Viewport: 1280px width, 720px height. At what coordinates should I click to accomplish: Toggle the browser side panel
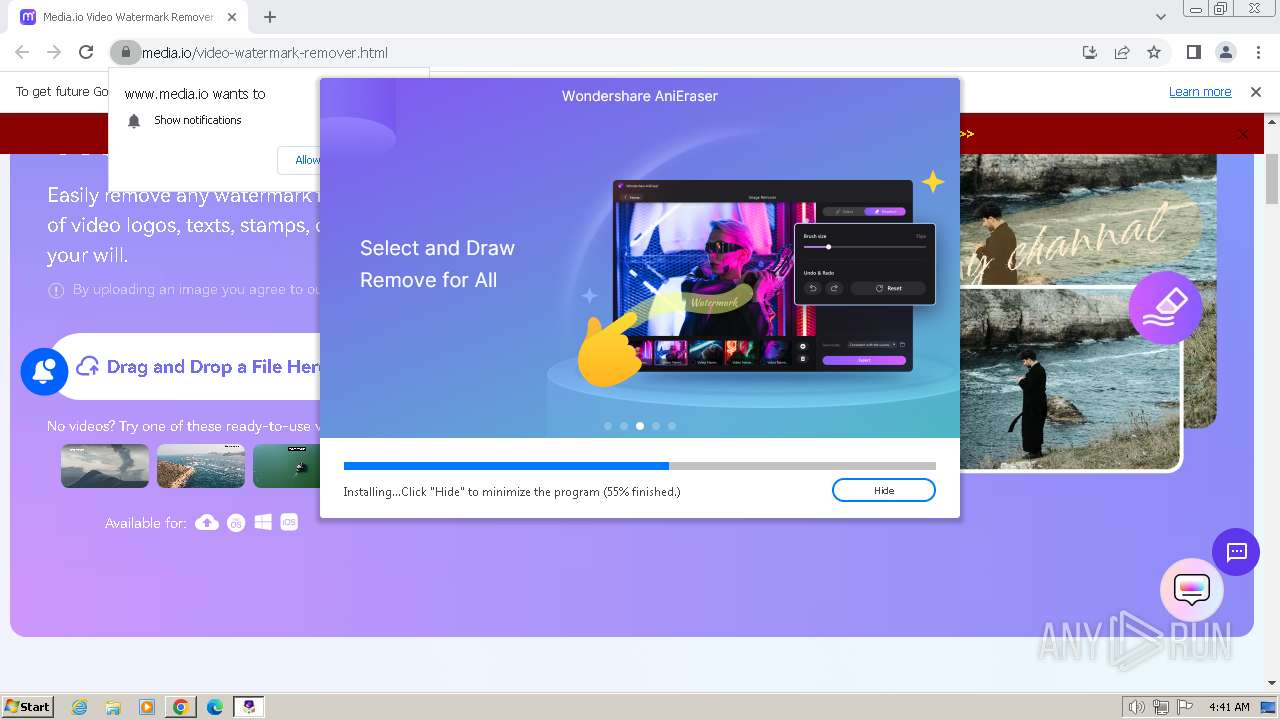tap(1193, 52)
